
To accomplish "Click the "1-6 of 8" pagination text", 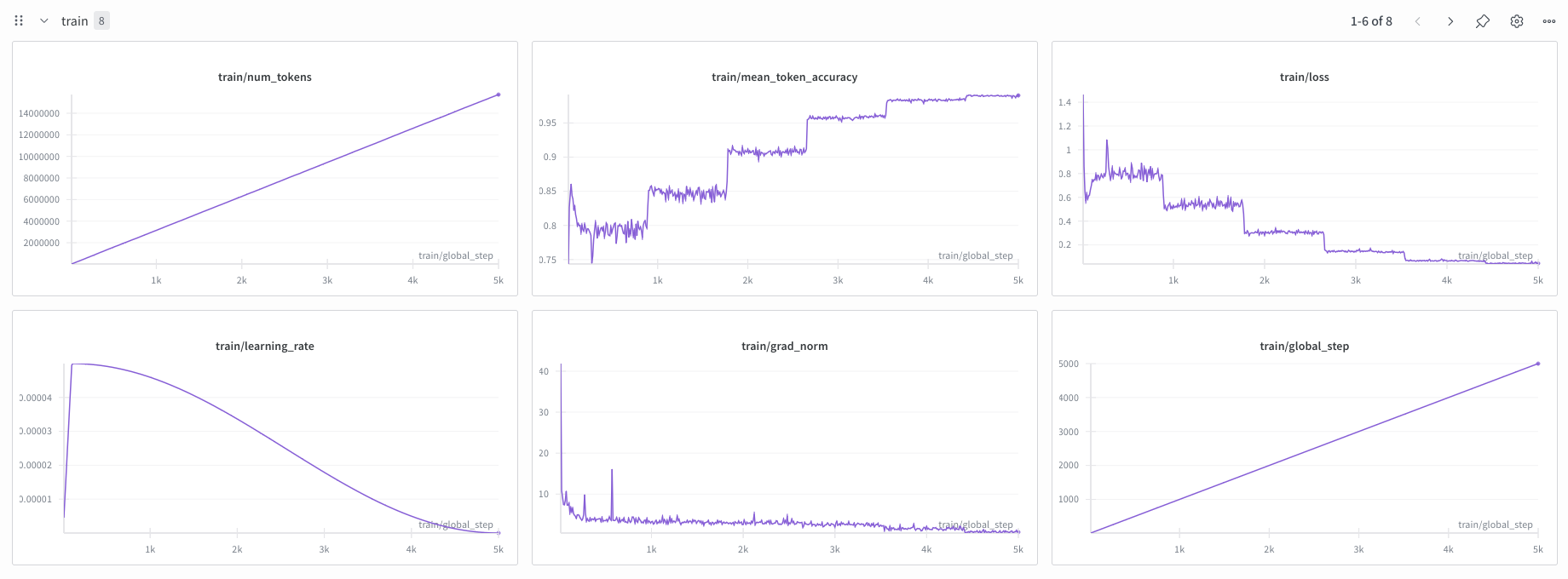I will pyautogui.click(x=1372, y=20).
